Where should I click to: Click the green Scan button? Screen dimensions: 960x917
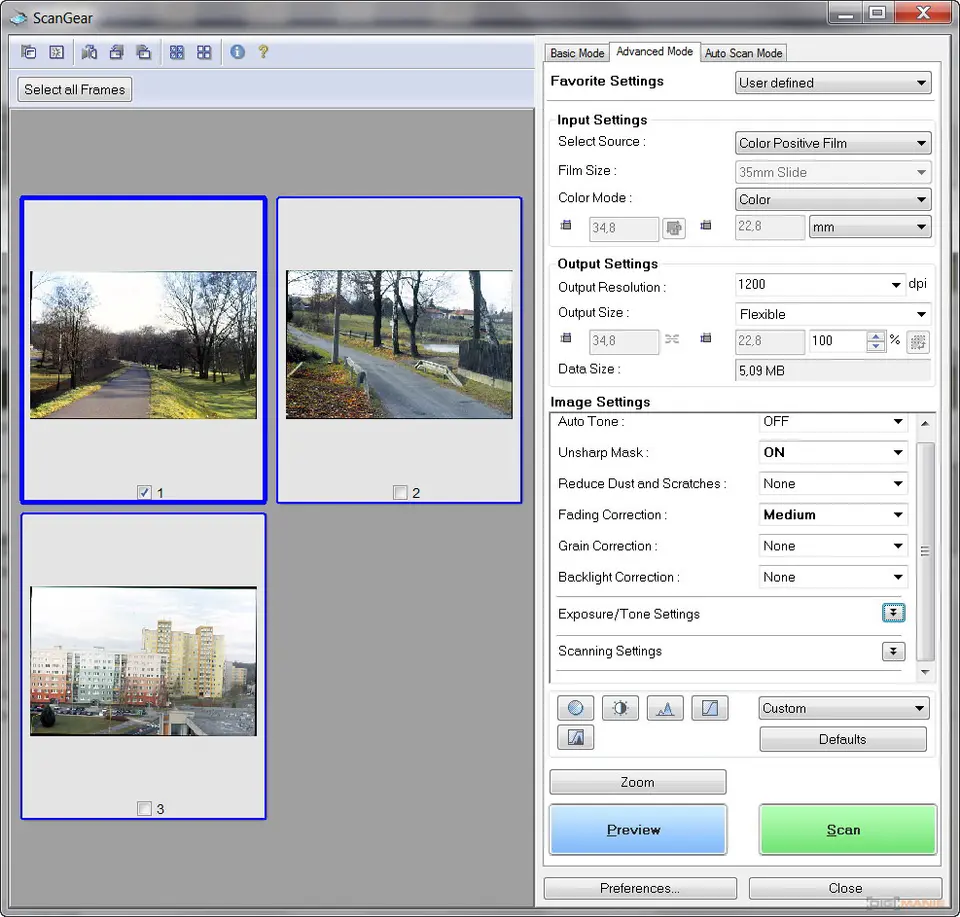(847, 829)
